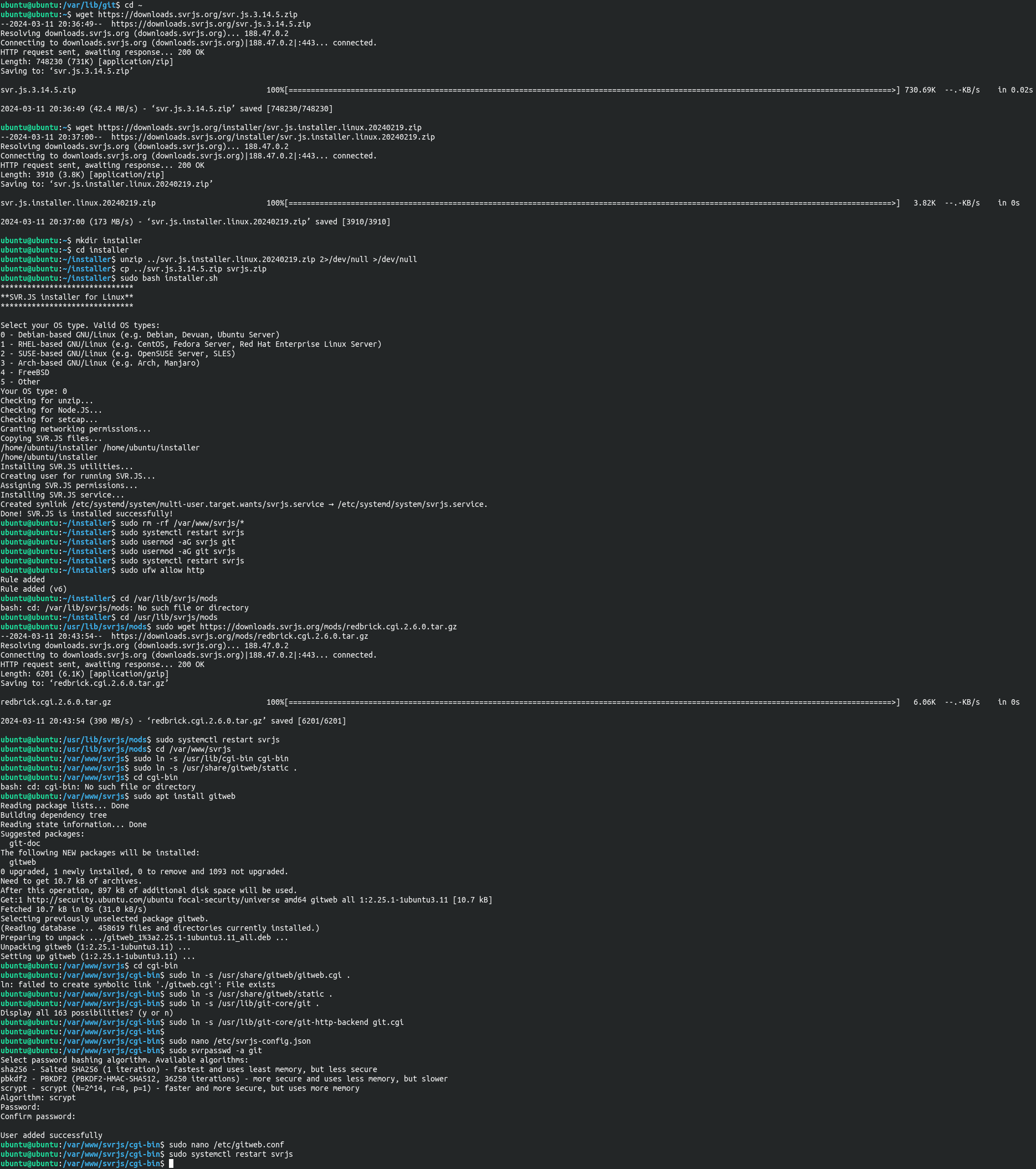This screenshot has height=1169, width=1036.
Task: Click the 'Algorithm: scrypt' line
Action: [38, 1098]
